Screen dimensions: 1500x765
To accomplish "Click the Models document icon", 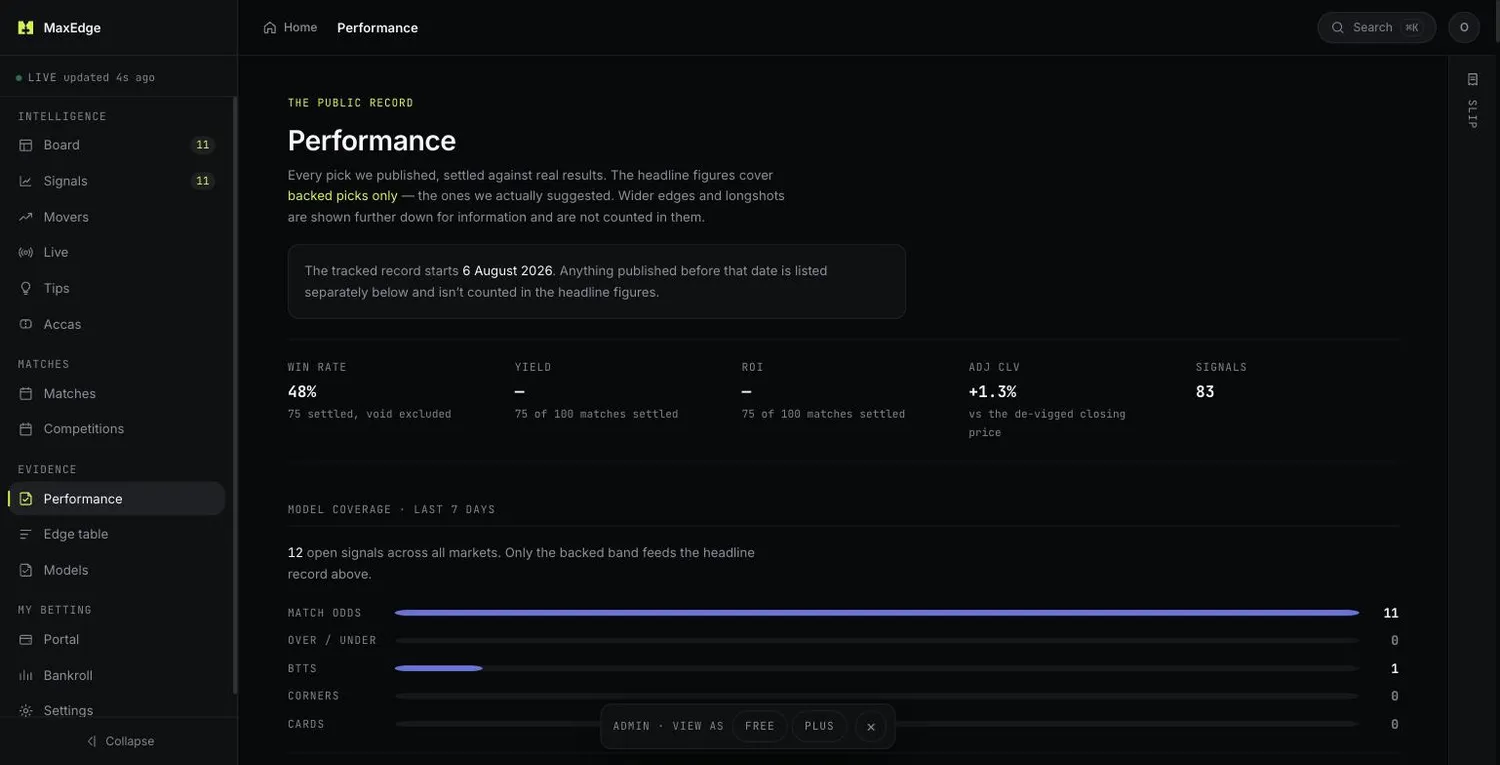I will [26, 570].
